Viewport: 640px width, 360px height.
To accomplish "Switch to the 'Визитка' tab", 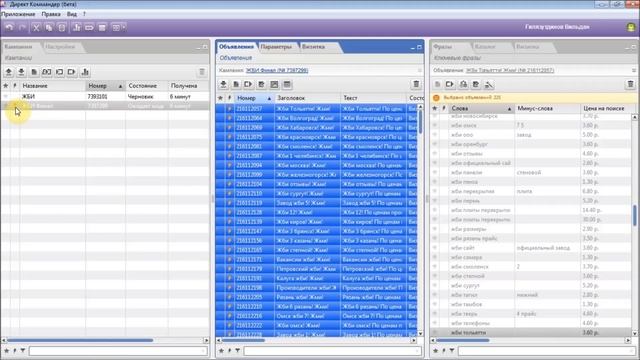I will tap(313, 47).
